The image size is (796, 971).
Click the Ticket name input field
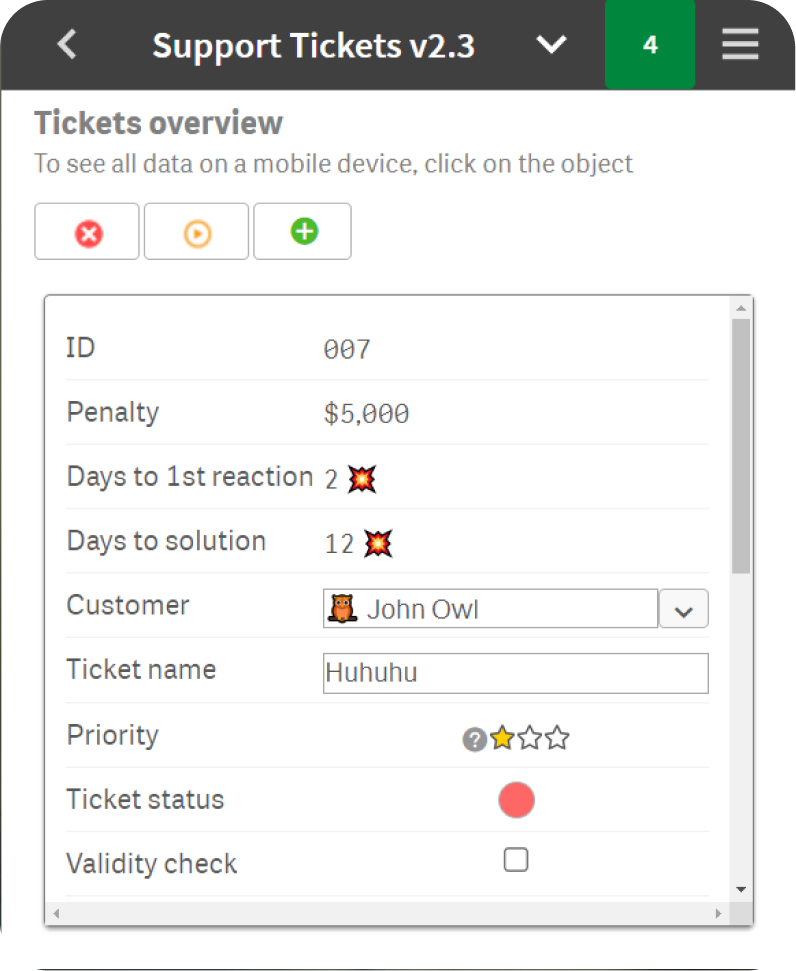[516, 673]
